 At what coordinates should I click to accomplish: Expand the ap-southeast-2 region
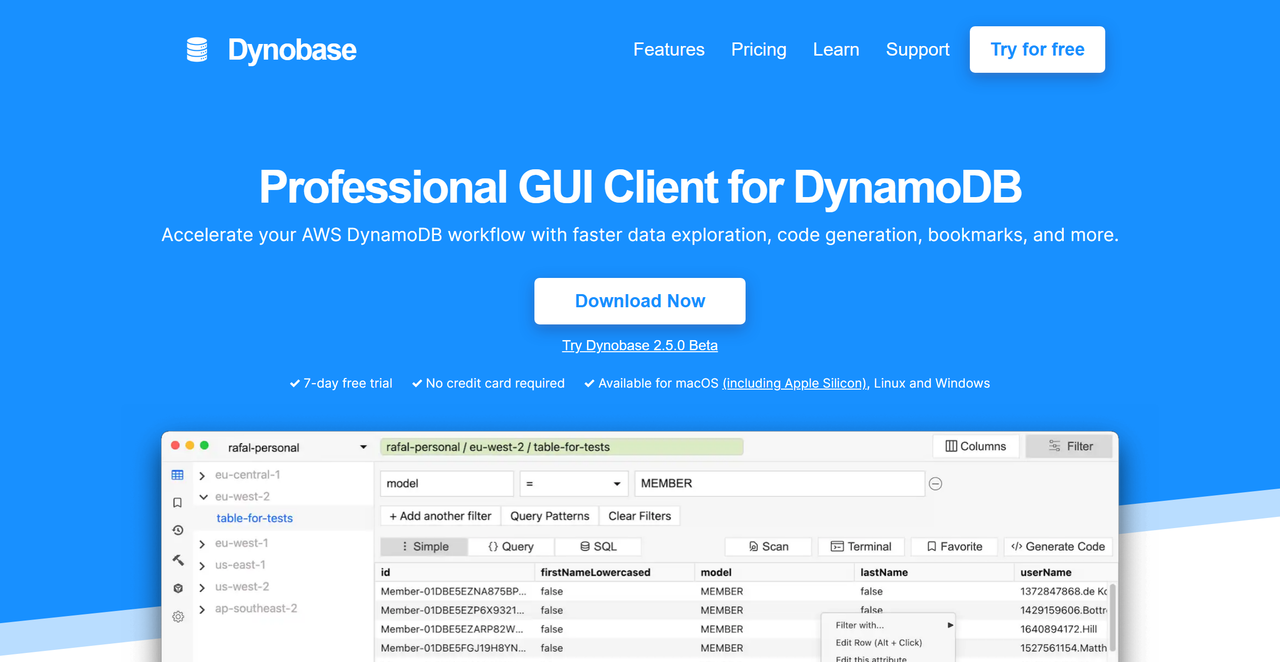pos(202,609)
